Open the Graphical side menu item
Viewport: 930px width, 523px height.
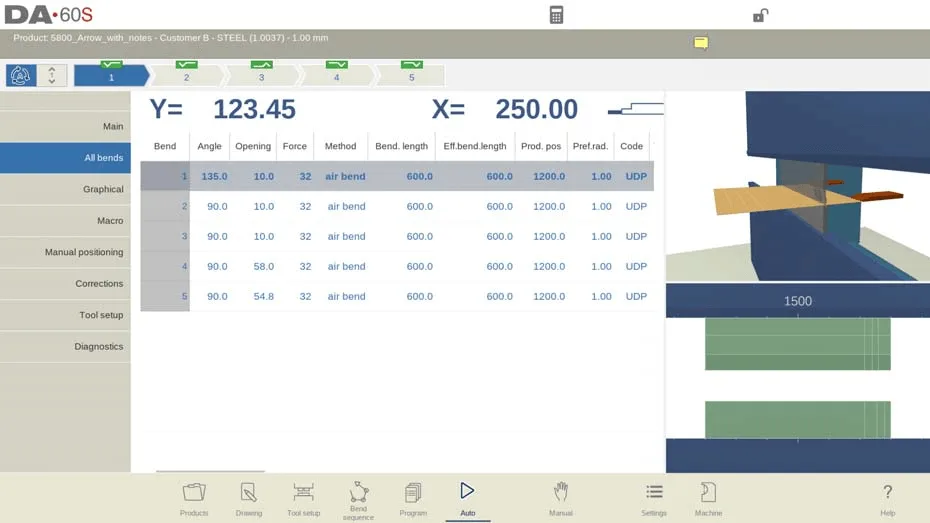coord(65,189)
